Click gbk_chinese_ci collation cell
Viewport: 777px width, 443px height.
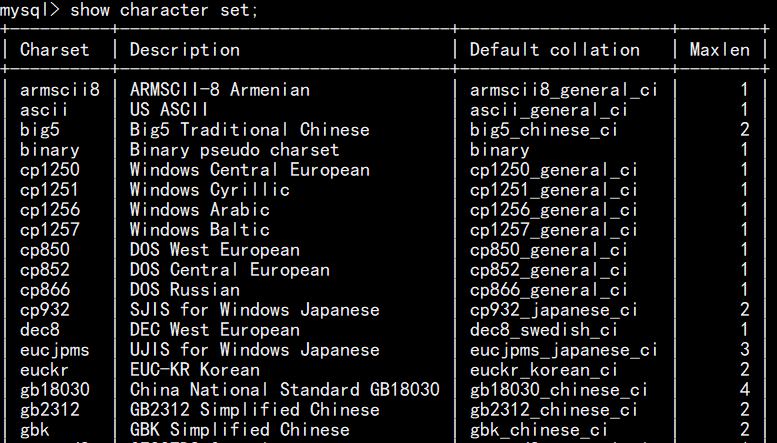click(539, 430)
